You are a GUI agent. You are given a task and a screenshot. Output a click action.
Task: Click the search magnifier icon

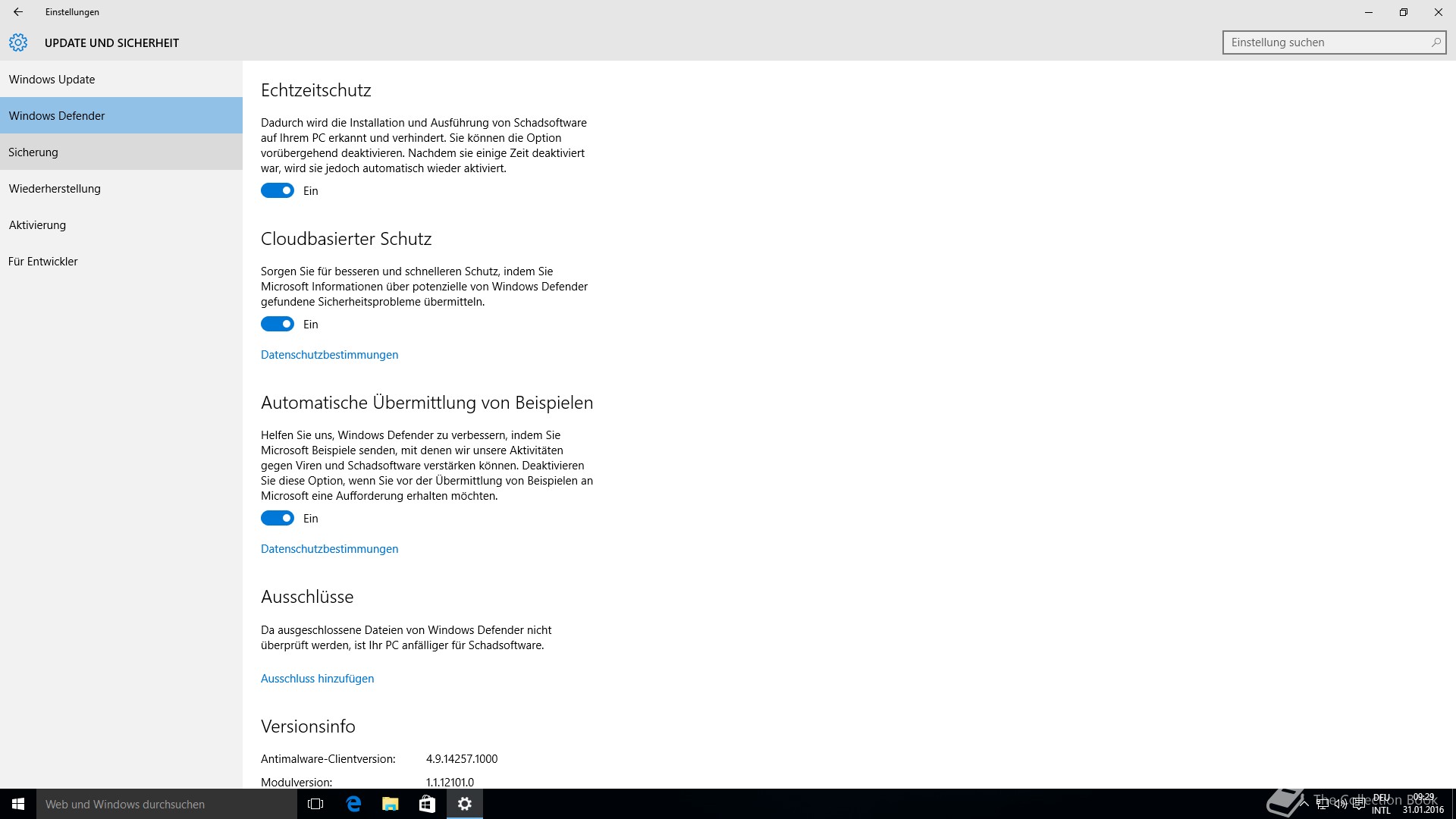pyautogui.click(x=1436, y=42)
